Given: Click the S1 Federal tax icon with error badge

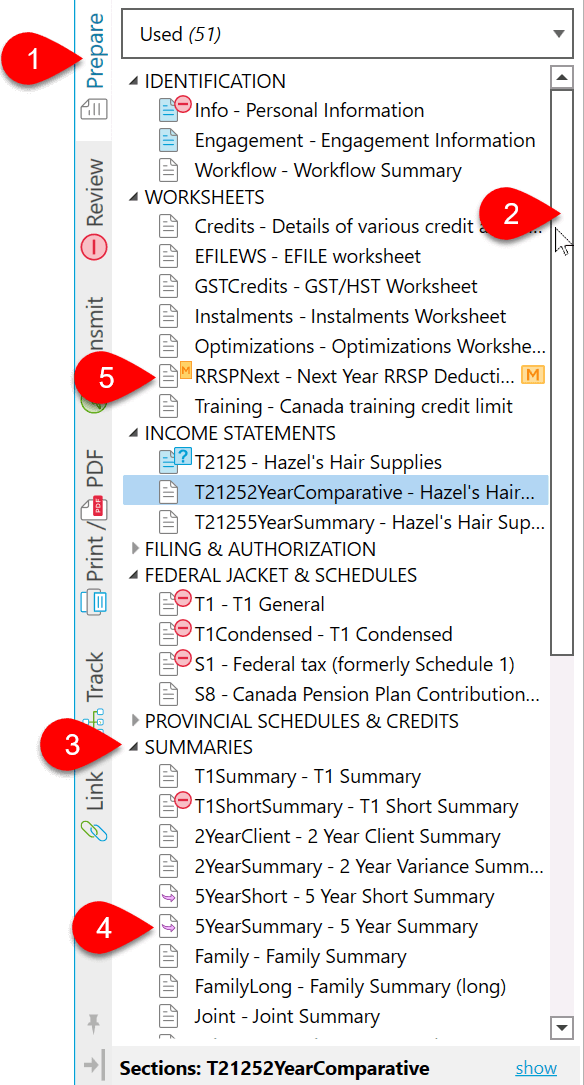Looking at the screenshot, I should point(174,663).
